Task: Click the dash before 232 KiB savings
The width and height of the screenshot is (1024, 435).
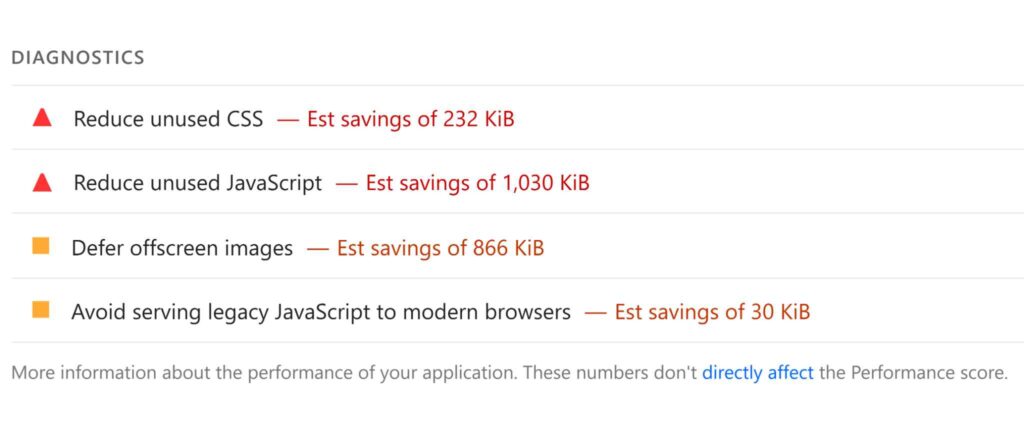Action: click(288, 119)
